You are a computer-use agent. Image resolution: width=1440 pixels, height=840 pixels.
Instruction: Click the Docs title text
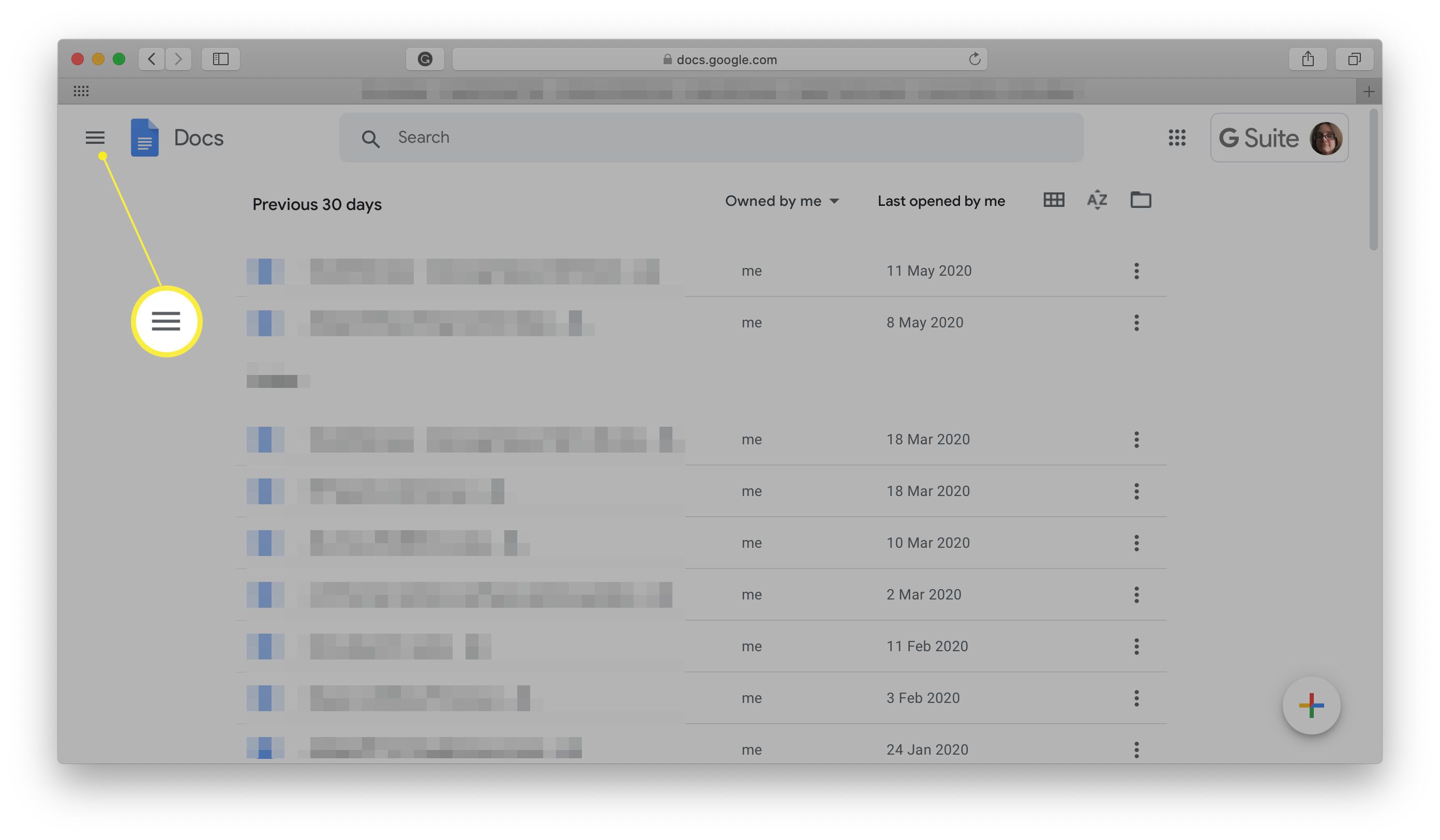point(198,138)
